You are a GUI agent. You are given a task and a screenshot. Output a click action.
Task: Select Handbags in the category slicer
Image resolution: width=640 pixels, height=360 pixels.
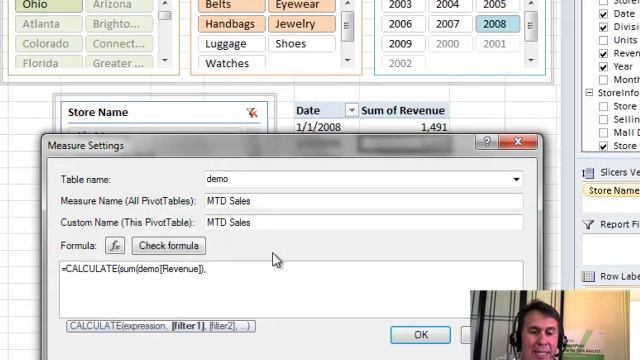tap(231, 24)
